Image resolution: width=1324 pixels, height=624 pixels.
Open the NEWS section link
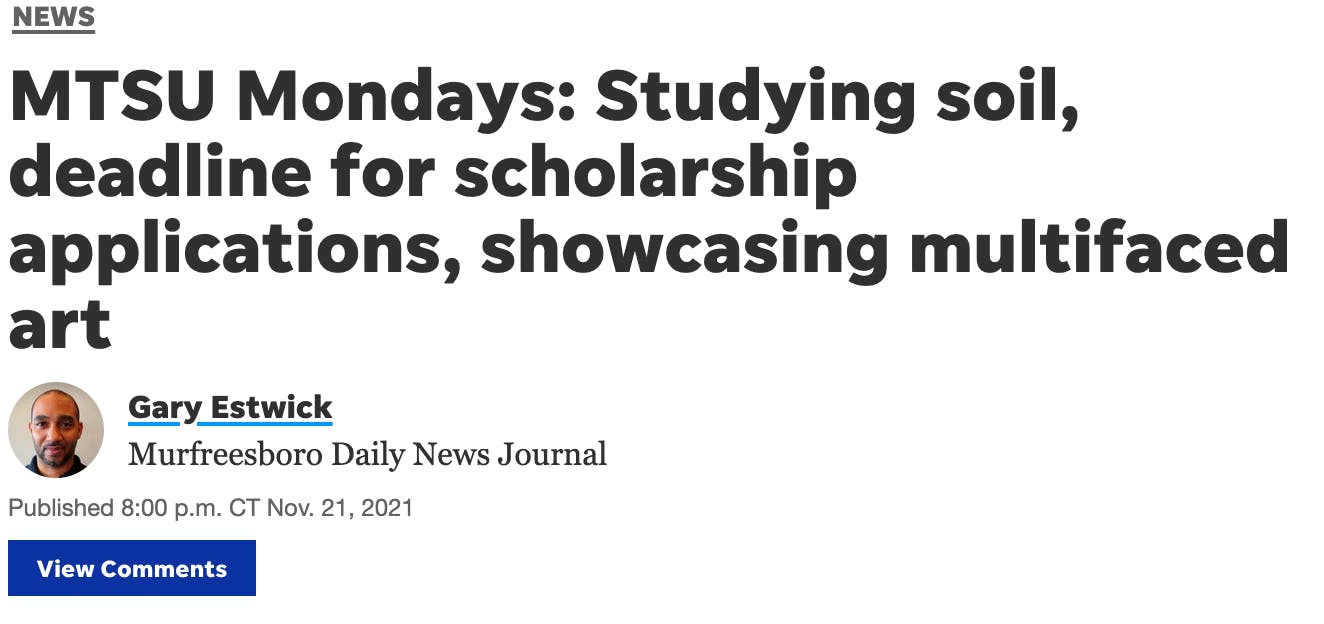click(x=53, y=17)
